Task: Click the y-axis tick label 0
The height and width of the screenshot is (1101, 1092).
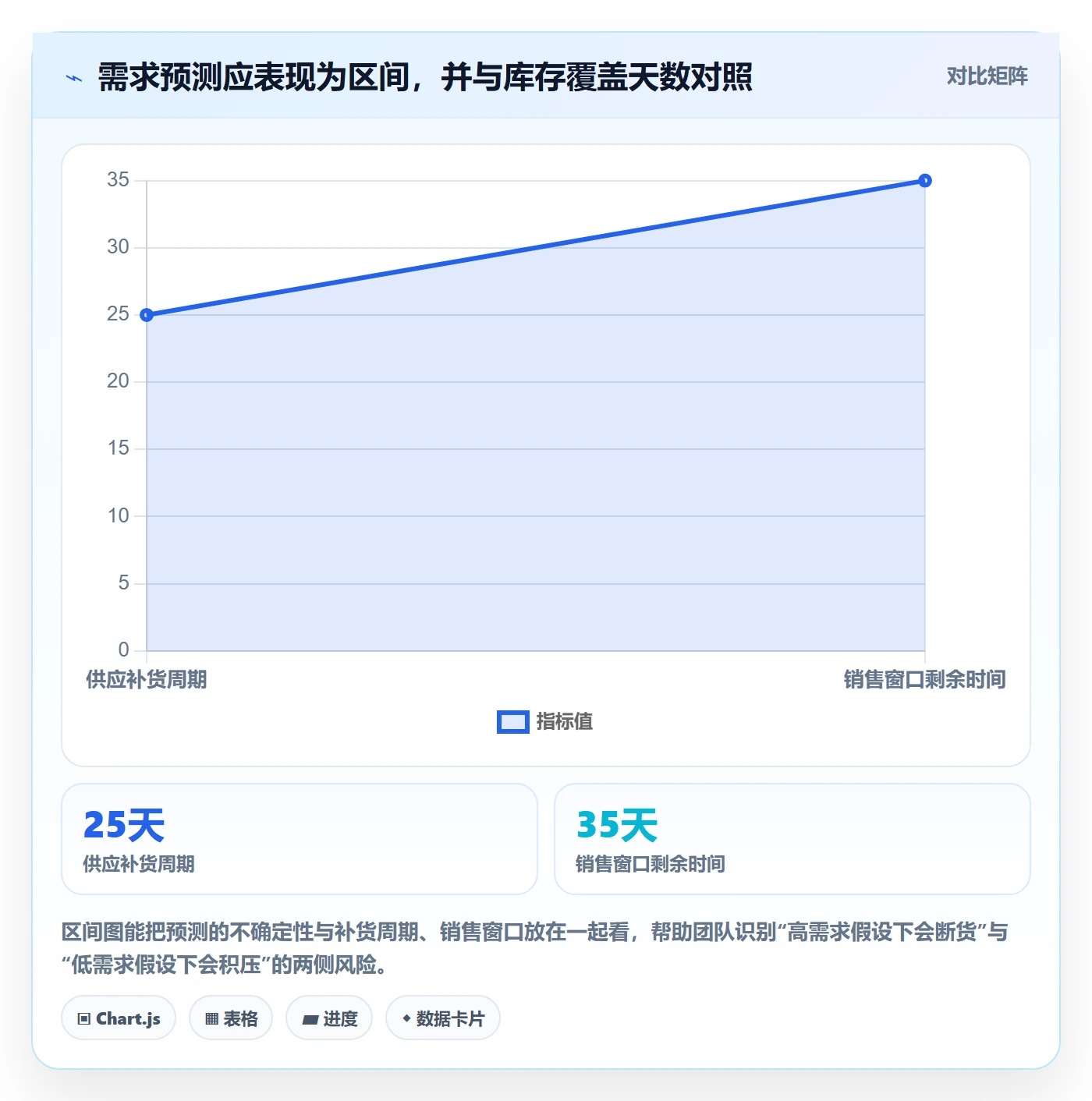Action: [x=123, y=650]
